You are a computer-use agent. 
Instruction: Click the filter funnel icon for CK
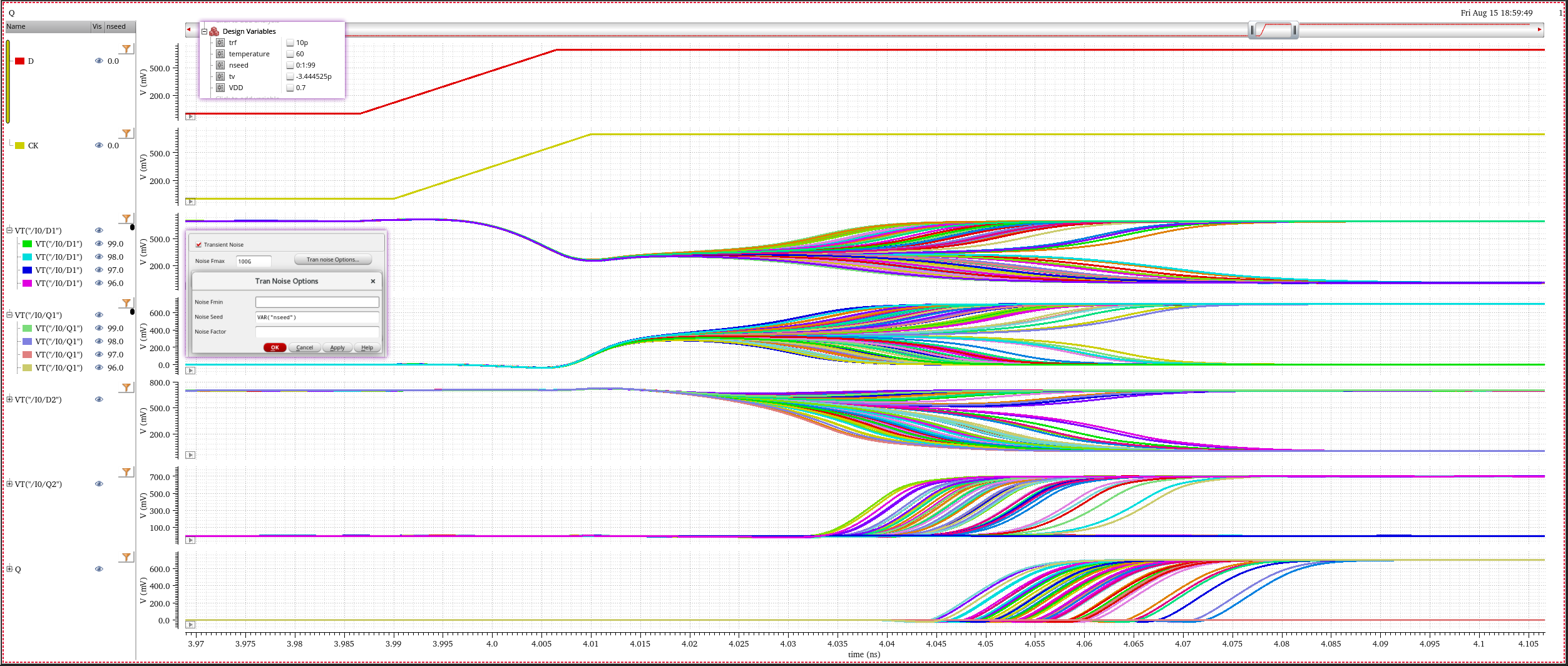pos(126,133)
